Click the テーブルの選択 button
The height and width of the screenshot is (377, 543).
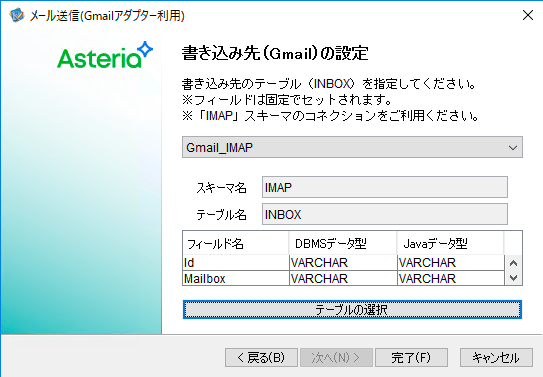(352, 309)
